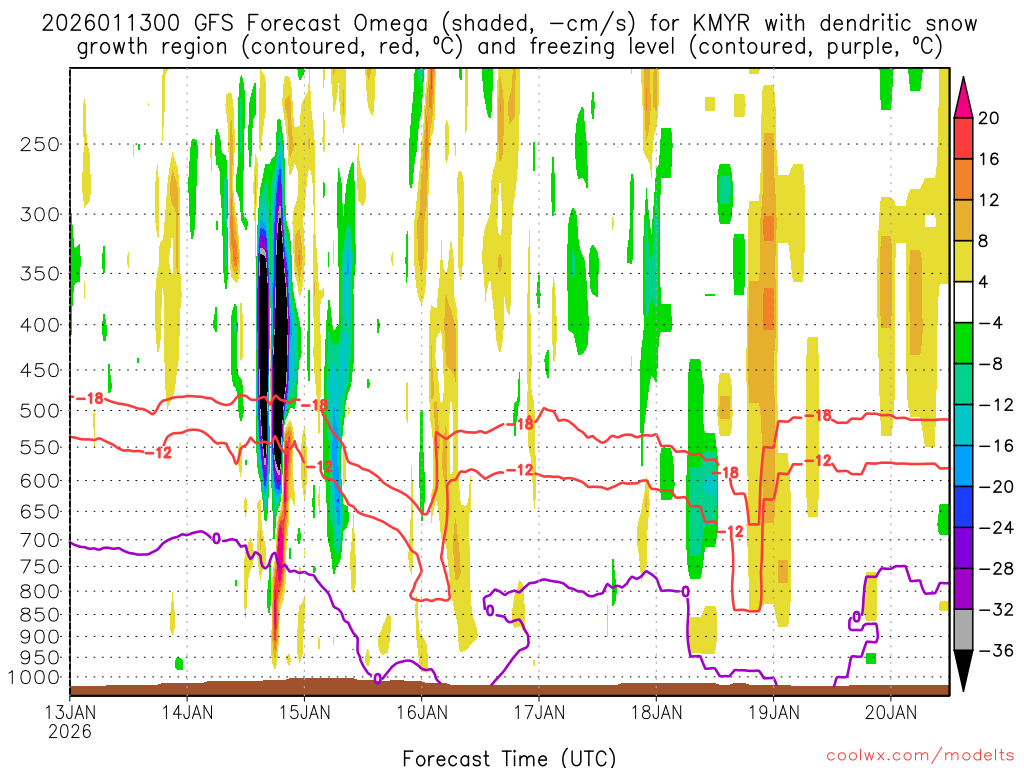Click the magenta arrow atop the colorbar
Screen dimensions: 1024x768
pos(963,98)
